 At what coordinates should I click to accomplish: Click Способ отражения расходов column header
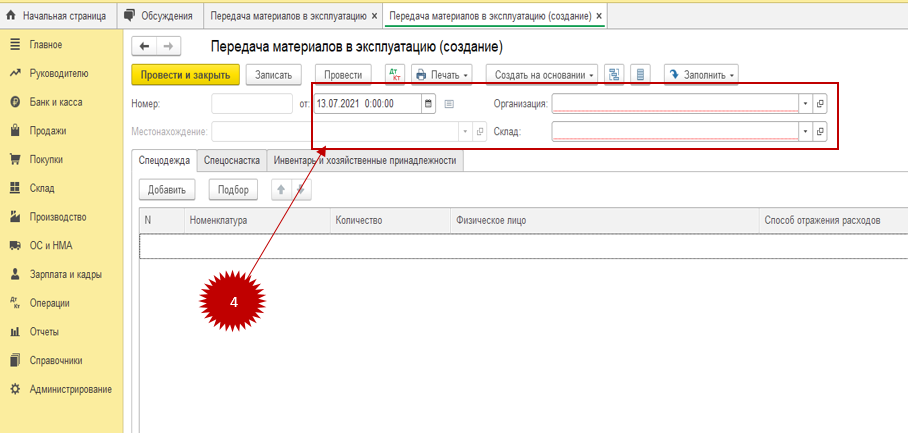[x=833, y=223]
